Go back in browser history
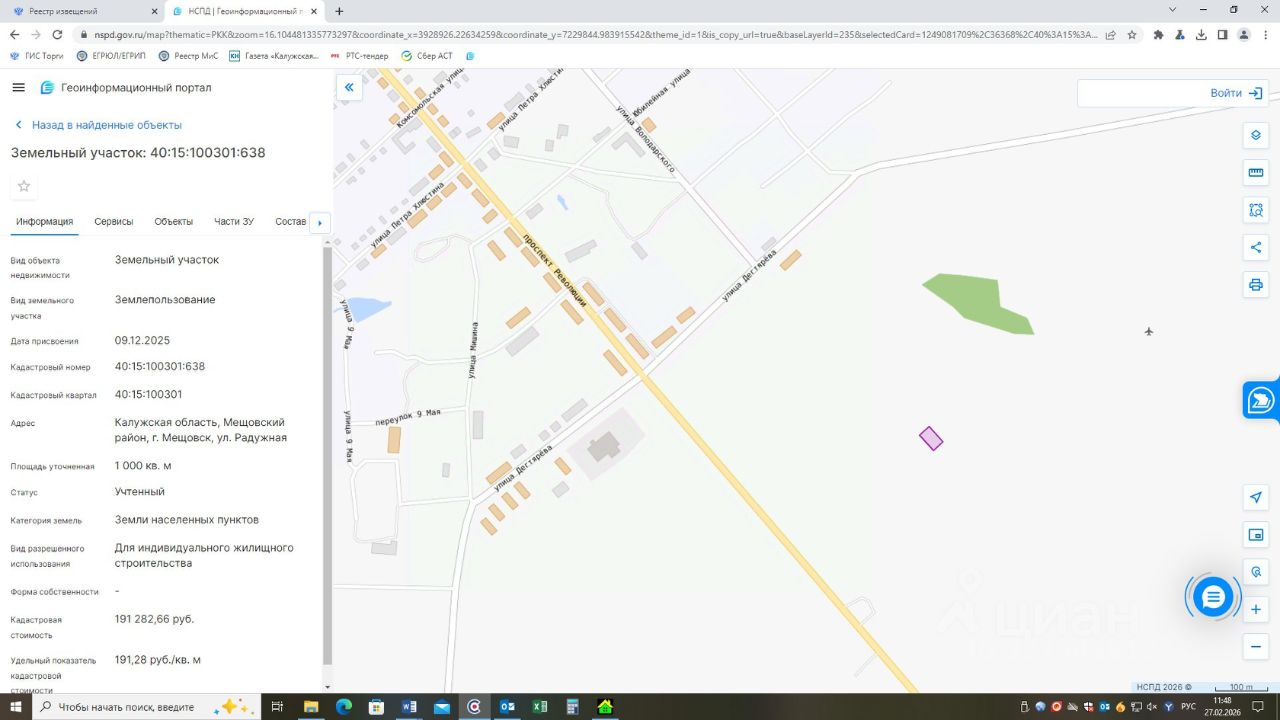This screenshot has height=720, width=1280. pyautogui.click(x=14, y=34)
